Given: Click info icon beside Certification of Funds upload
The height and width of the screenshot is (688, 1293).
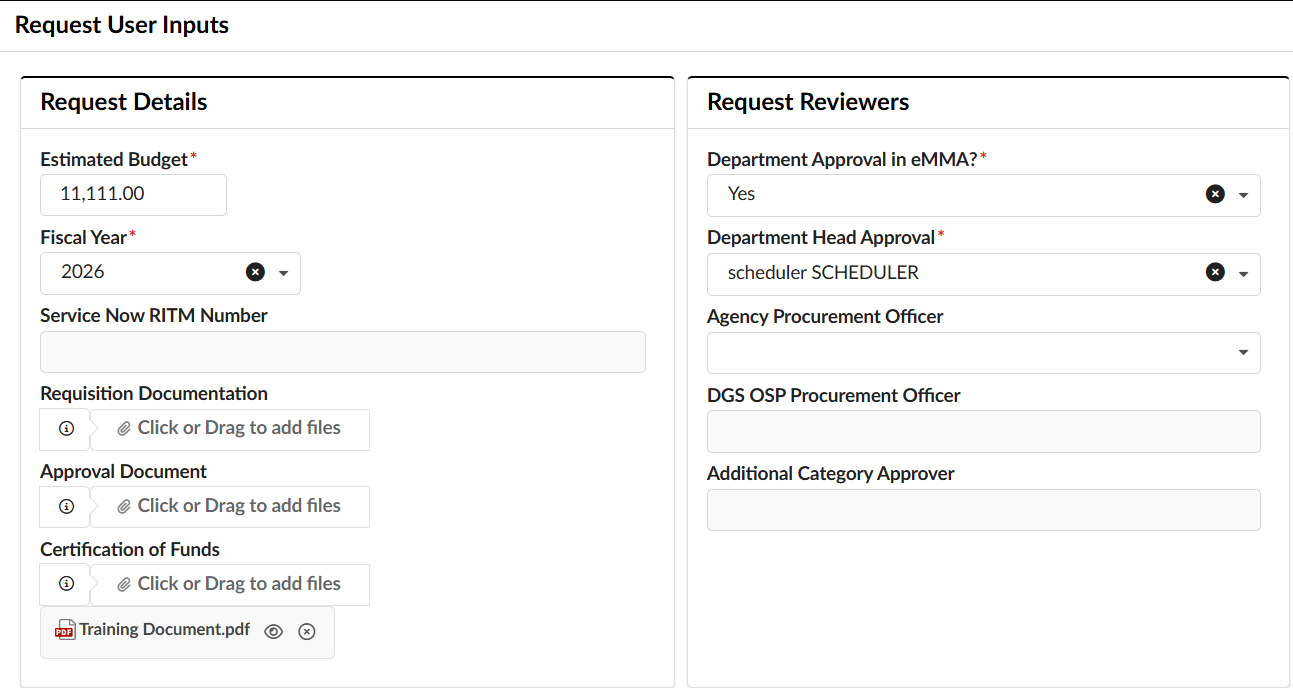Looking at the screenshot, I should (x=66, y=584).
